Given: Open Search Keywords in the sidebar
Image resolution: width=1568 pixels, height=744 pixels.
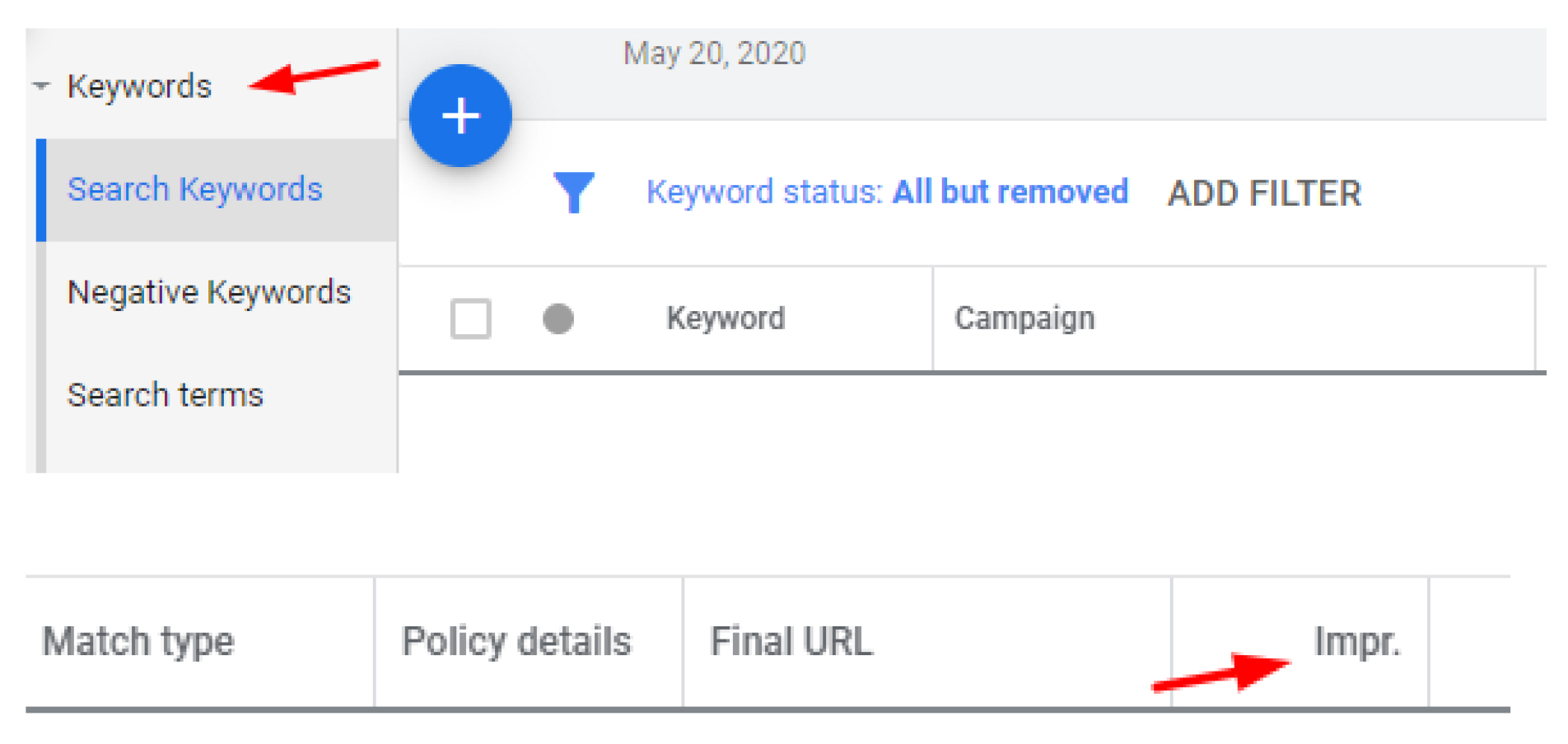Looking at the screenshot, I should coord(194,189).
